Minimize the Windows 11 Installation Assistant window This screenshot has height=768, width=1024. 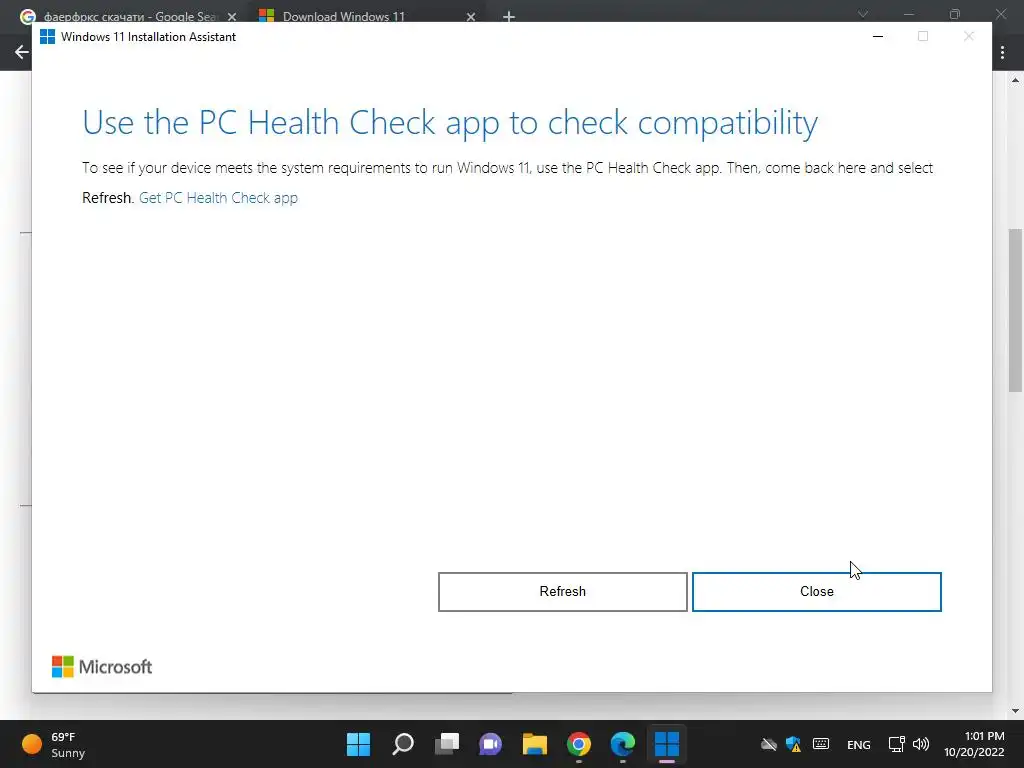point(878,37)
